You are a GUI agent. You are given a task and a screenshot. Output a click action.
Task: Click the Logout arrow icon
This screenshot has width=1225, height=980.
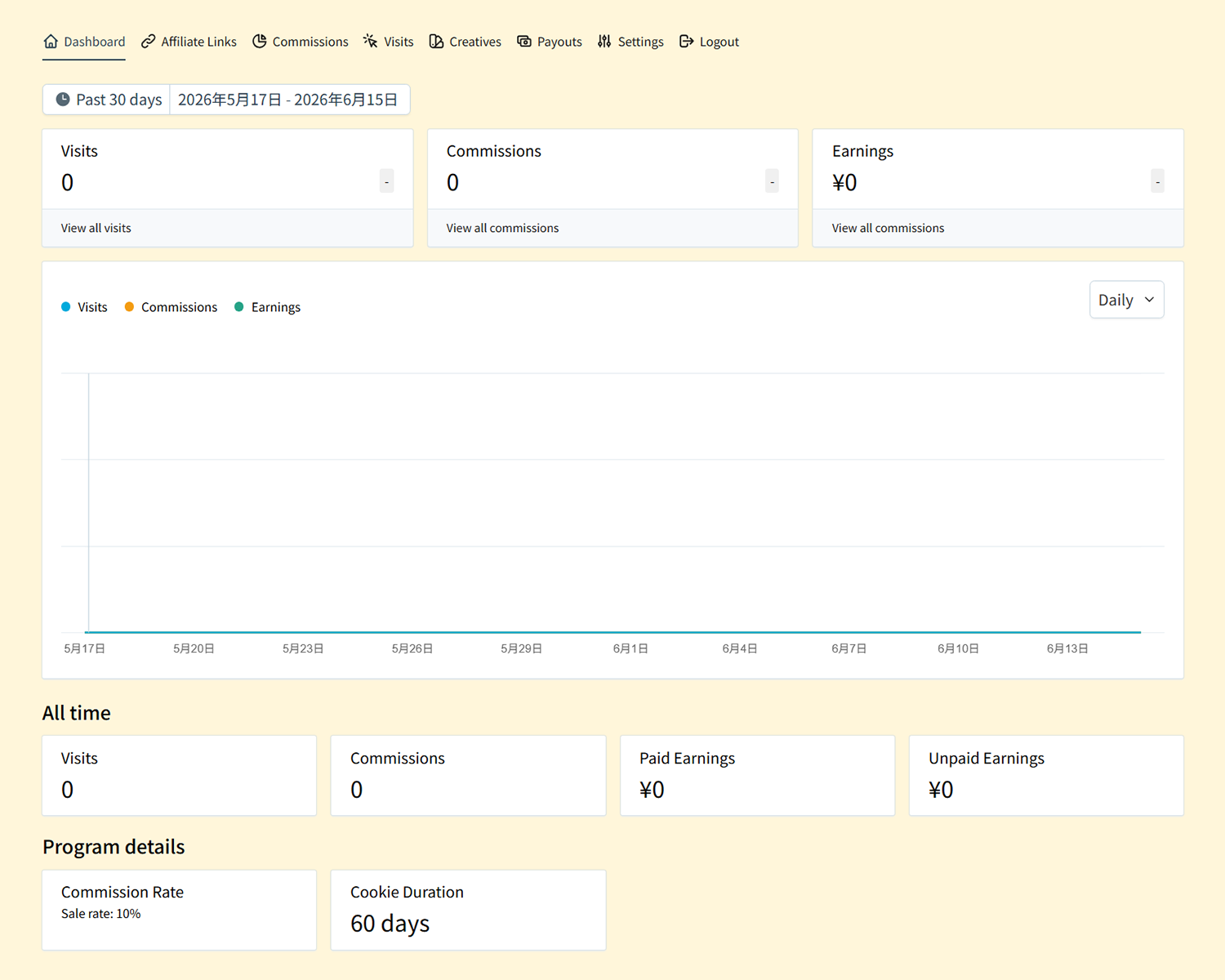pos(686,41)
